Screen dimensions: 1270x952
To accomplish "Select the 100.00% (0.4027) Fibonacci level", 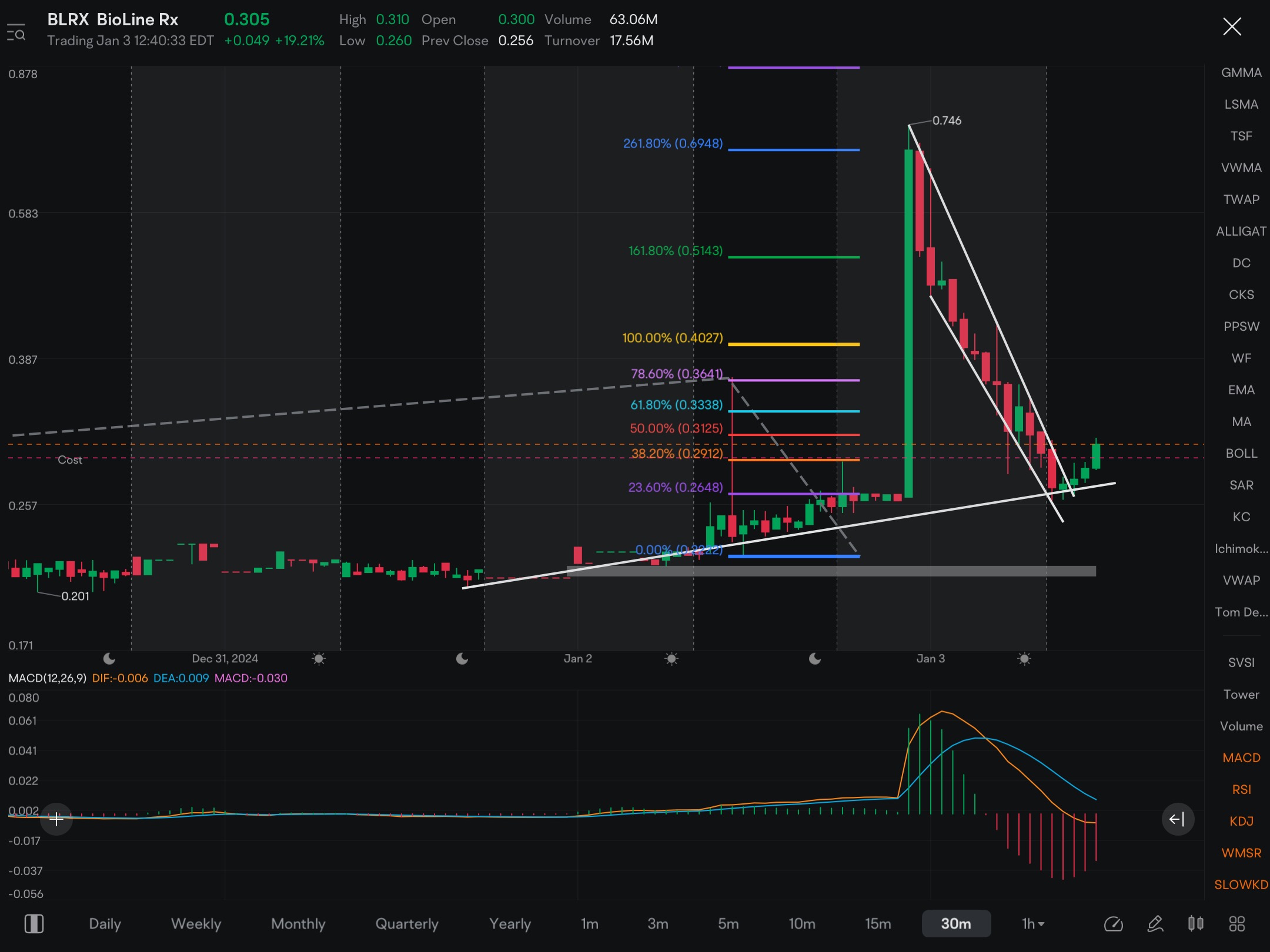I will click(x=672, y=338).
